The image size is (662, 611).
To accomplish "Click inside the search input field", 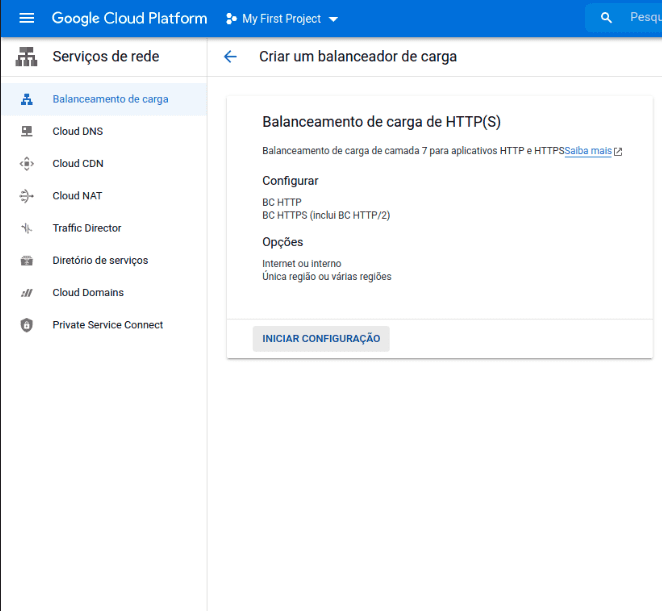I will click(643, 18).
